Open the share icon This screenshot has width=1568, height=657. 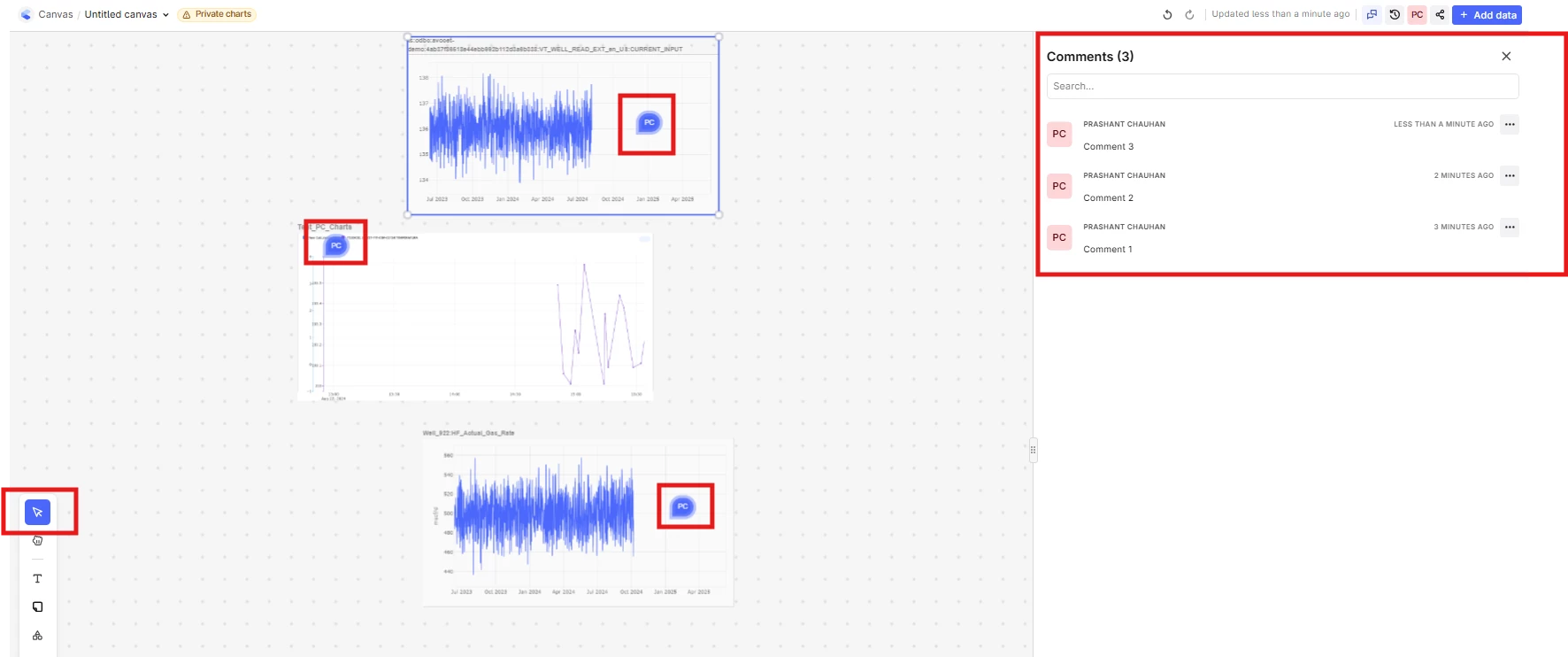pos(1440,14)
